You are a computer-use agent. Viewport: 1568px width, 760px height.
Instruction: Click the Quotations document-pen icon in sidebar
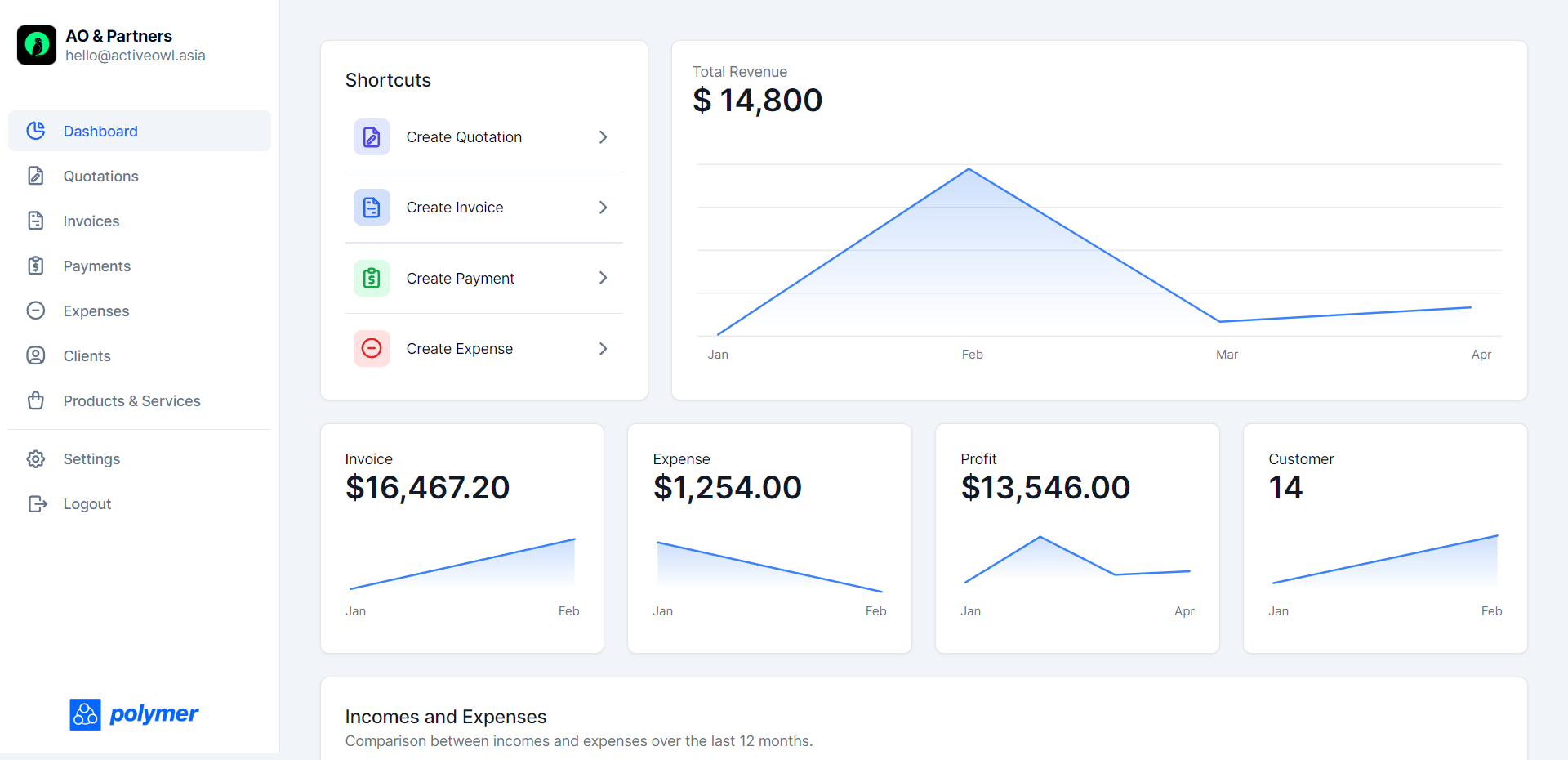click(x=36, y=176)
